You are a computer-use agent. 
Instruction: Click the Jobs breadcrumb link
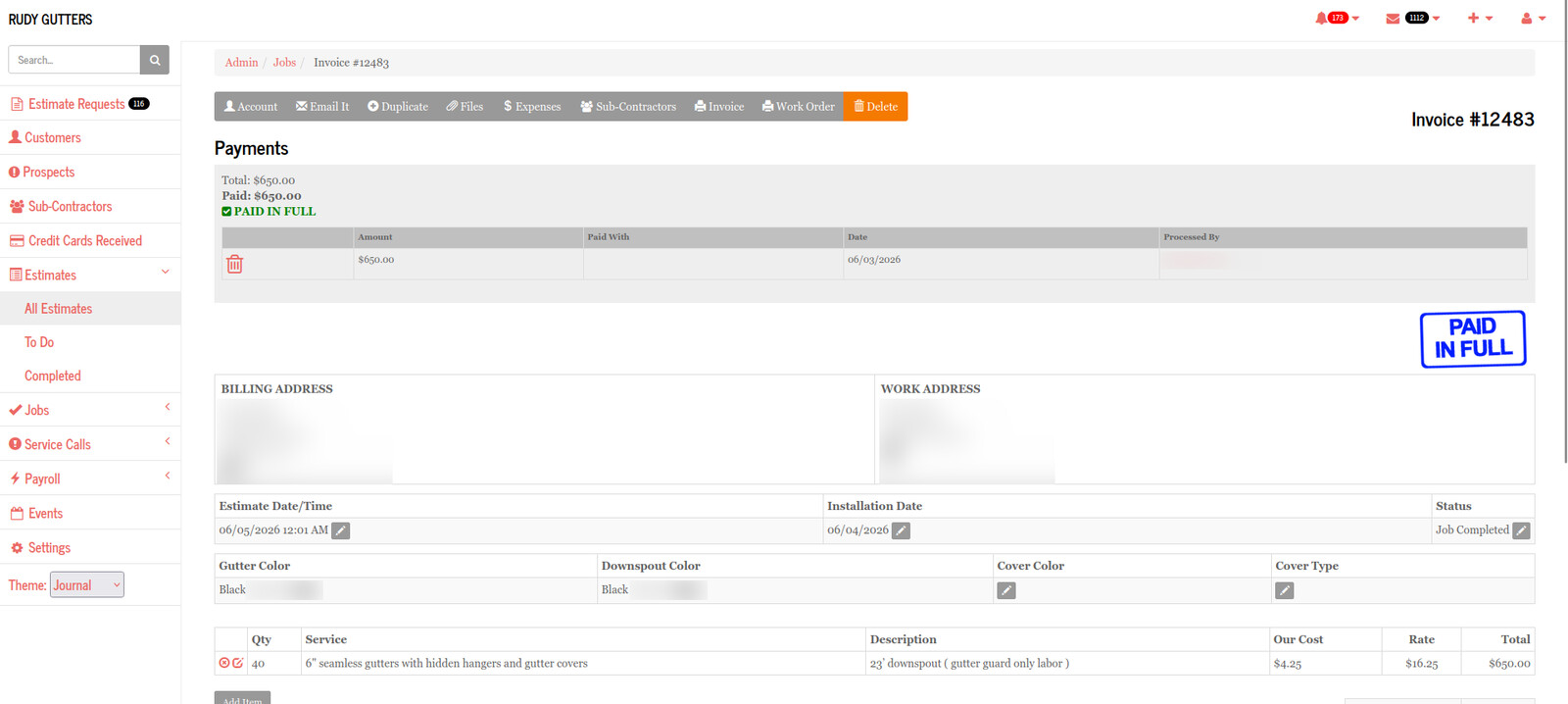click(x=284, y=63)
